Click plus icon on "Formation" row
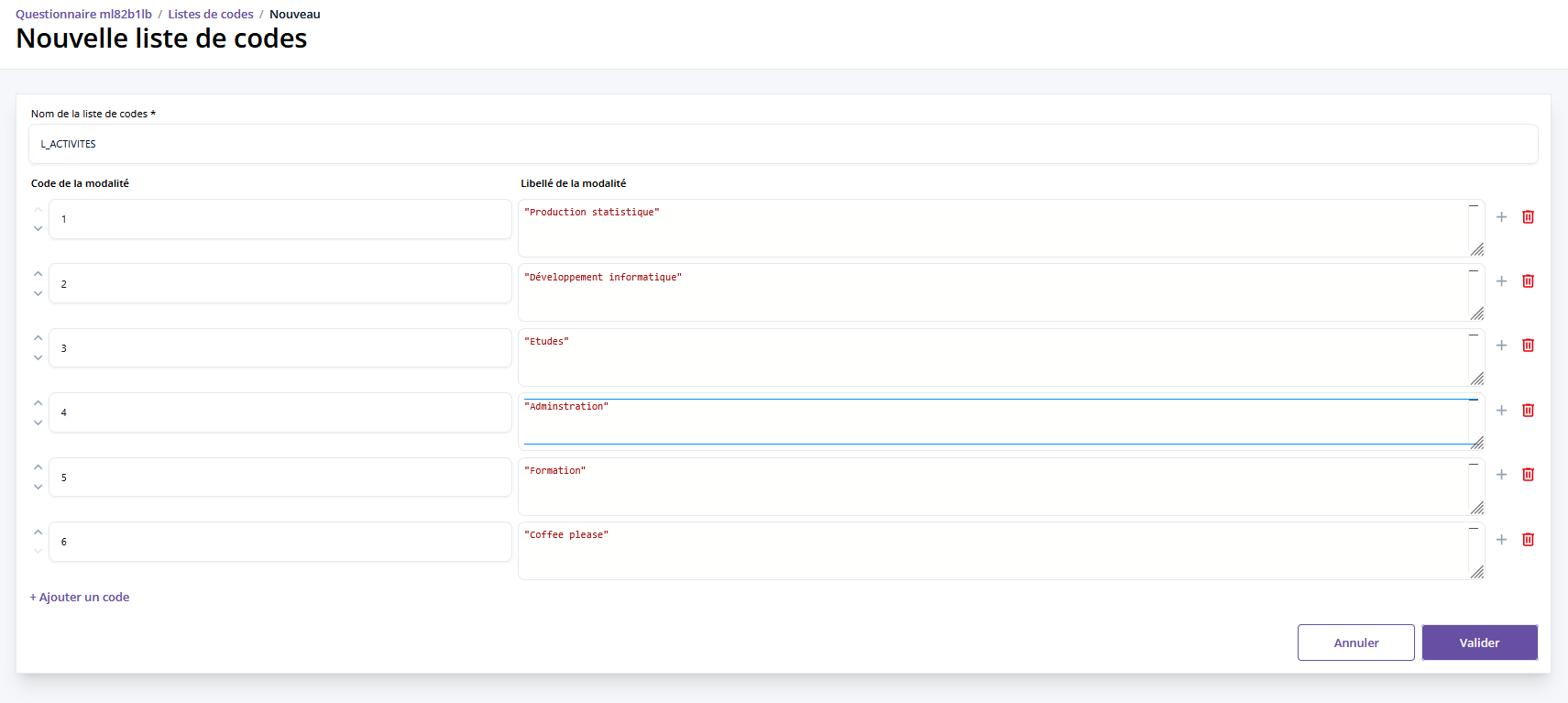Viewport: 1568px width, 703px height. (x=1501, y=475)
